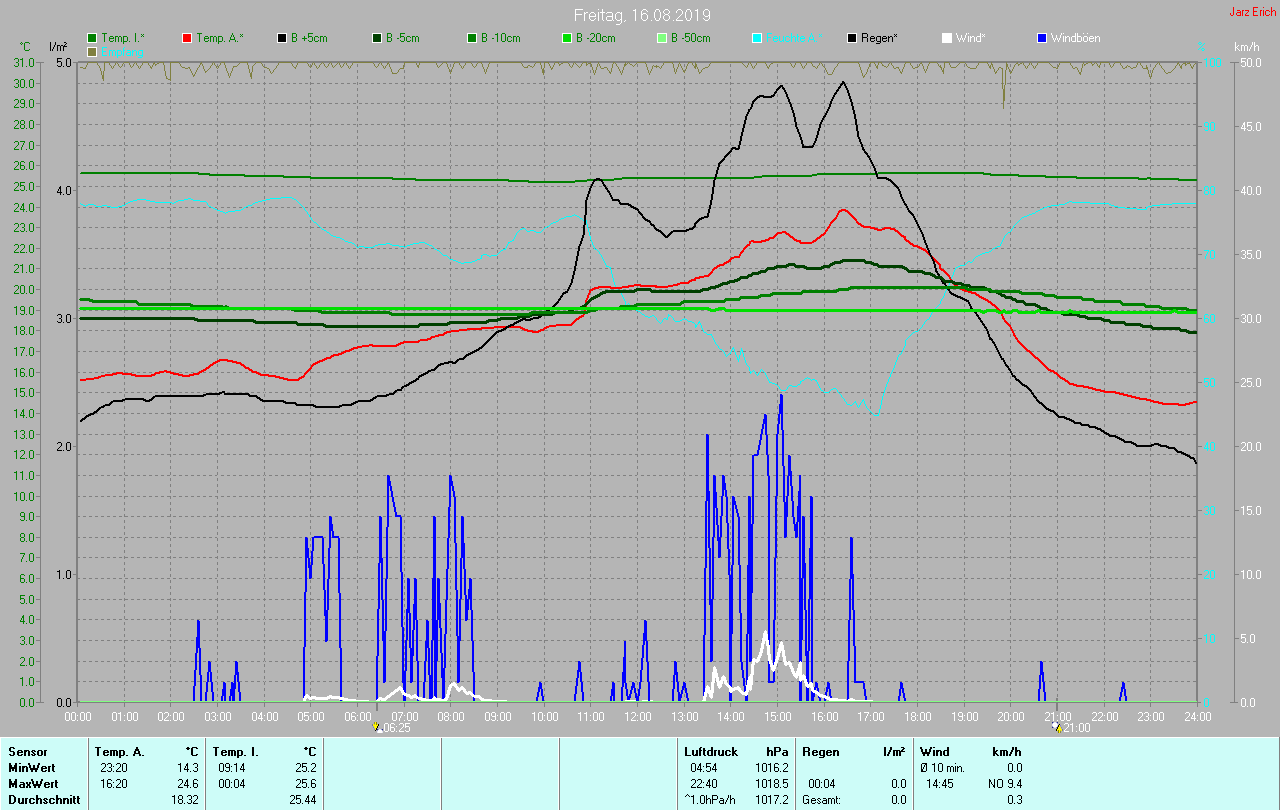Toggle the B -5cm soil temperature series

point(378,38)
